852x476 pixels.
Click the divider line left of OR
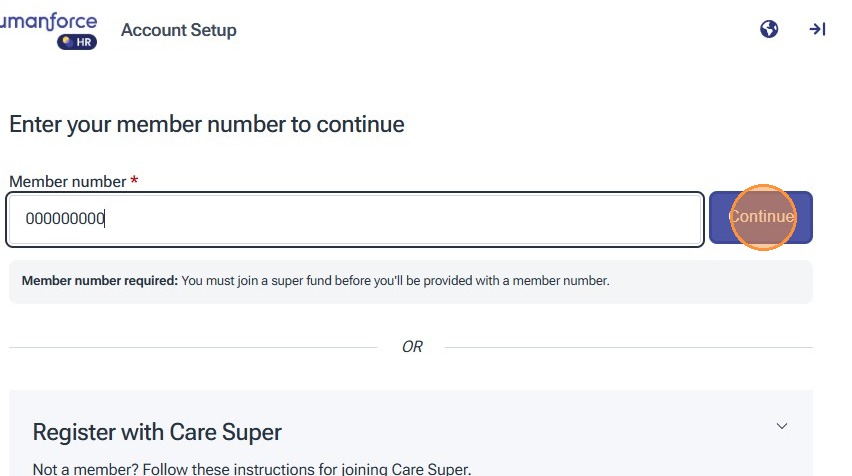190,347
